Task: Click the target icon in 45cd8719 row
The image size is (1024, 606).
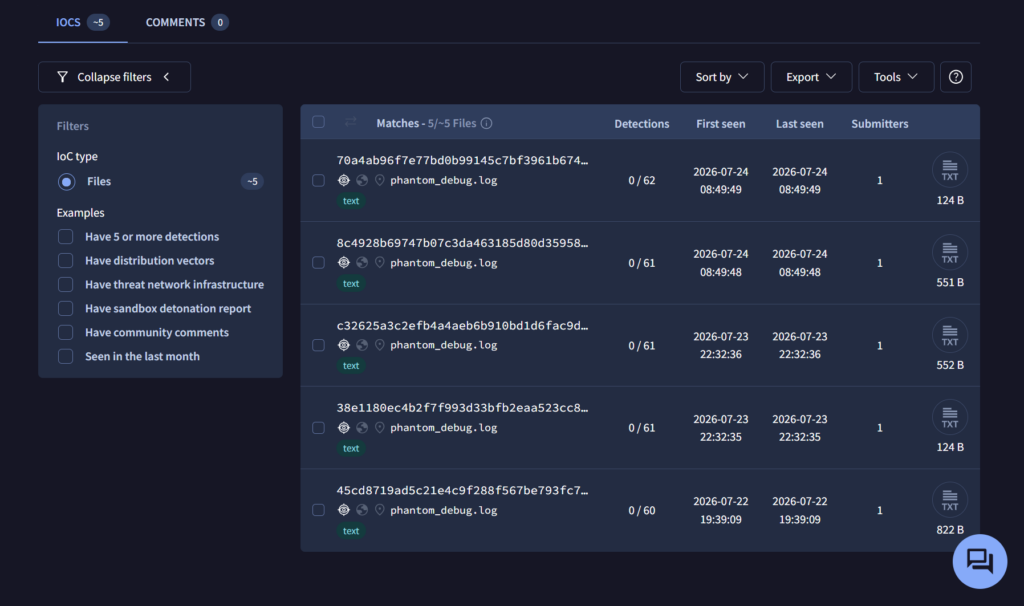Action: tap(344, 510)
